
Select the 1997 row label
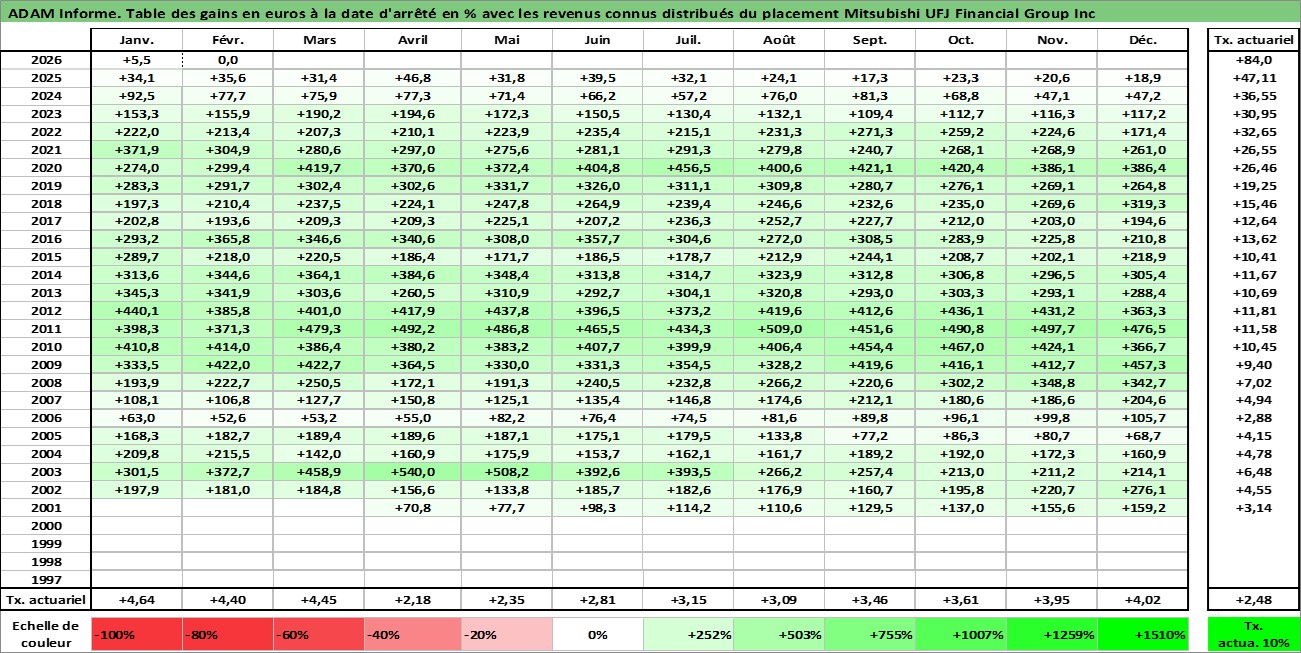[46, 580]
